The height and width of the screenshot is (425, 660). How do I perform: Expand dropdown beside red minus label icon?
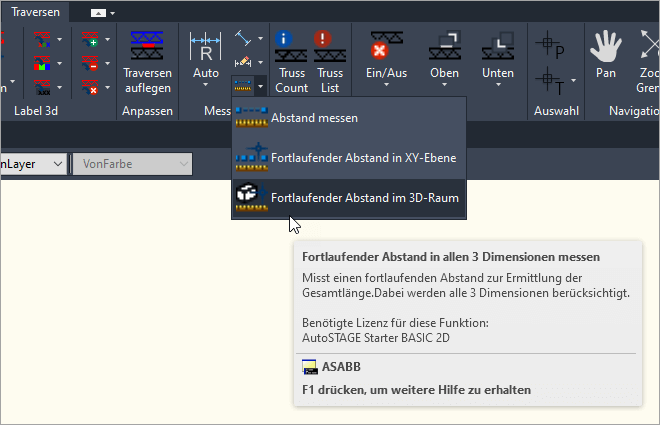(x=107, y=64)
